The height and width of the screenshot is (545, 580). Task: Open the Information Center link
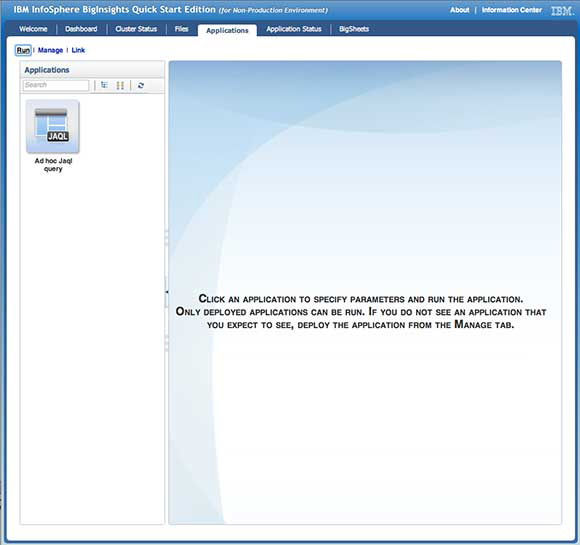512,10
